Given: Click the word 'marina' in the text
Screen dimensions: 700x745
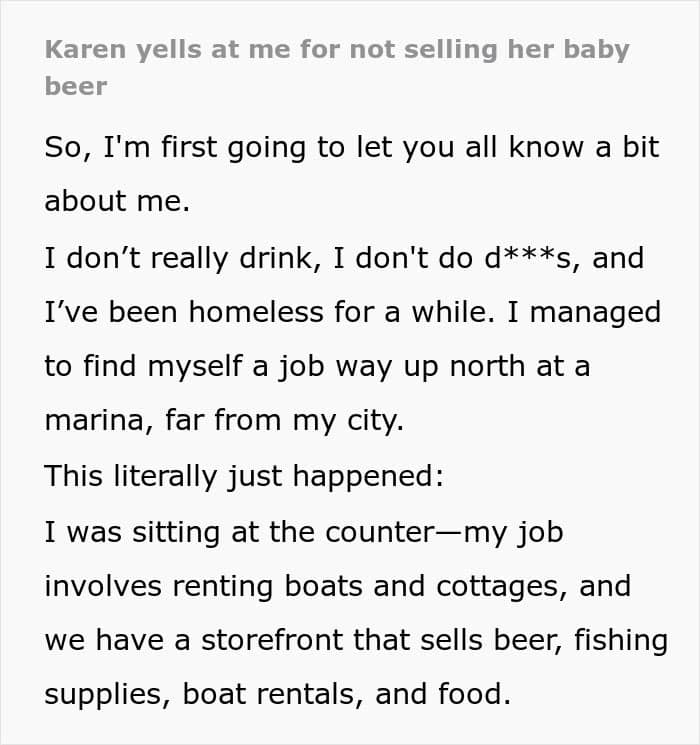Looking at the screenshot, I should click(94, 421).
